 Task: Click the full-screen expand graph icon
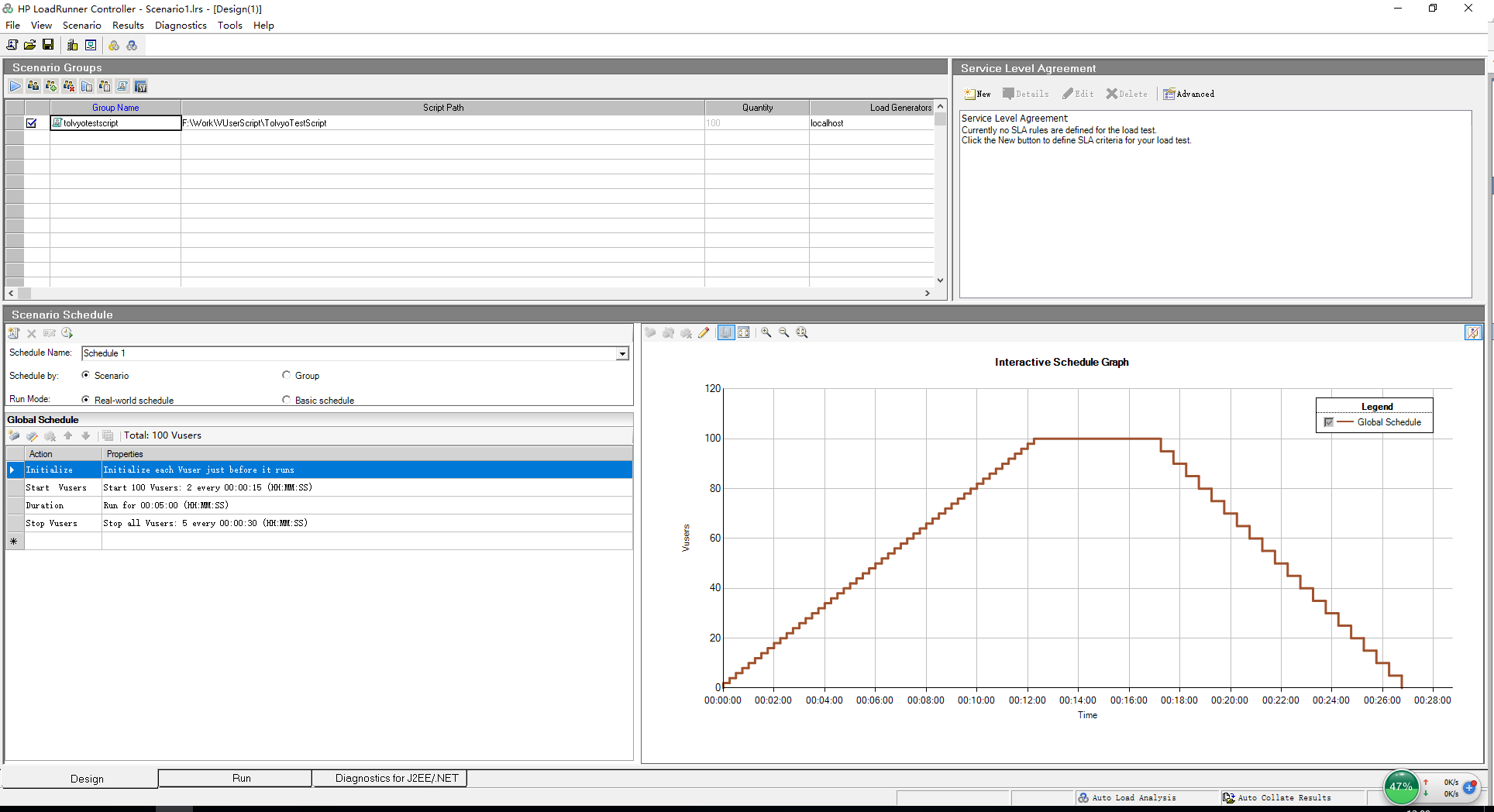pyautogui.click(x=744, y=332)
